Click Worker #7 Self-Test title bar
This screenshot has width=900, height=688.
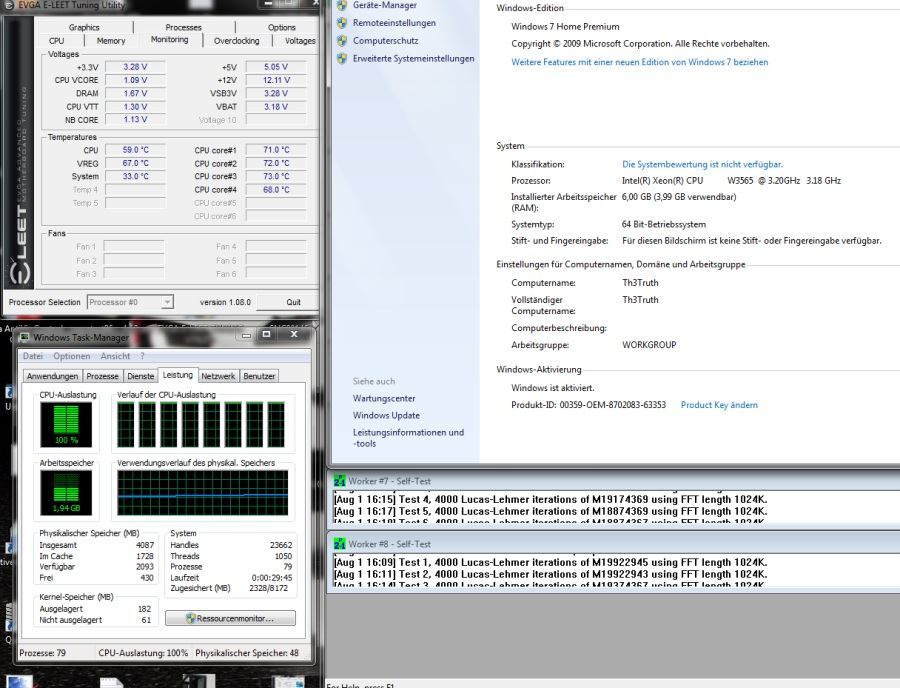point(614,481)
